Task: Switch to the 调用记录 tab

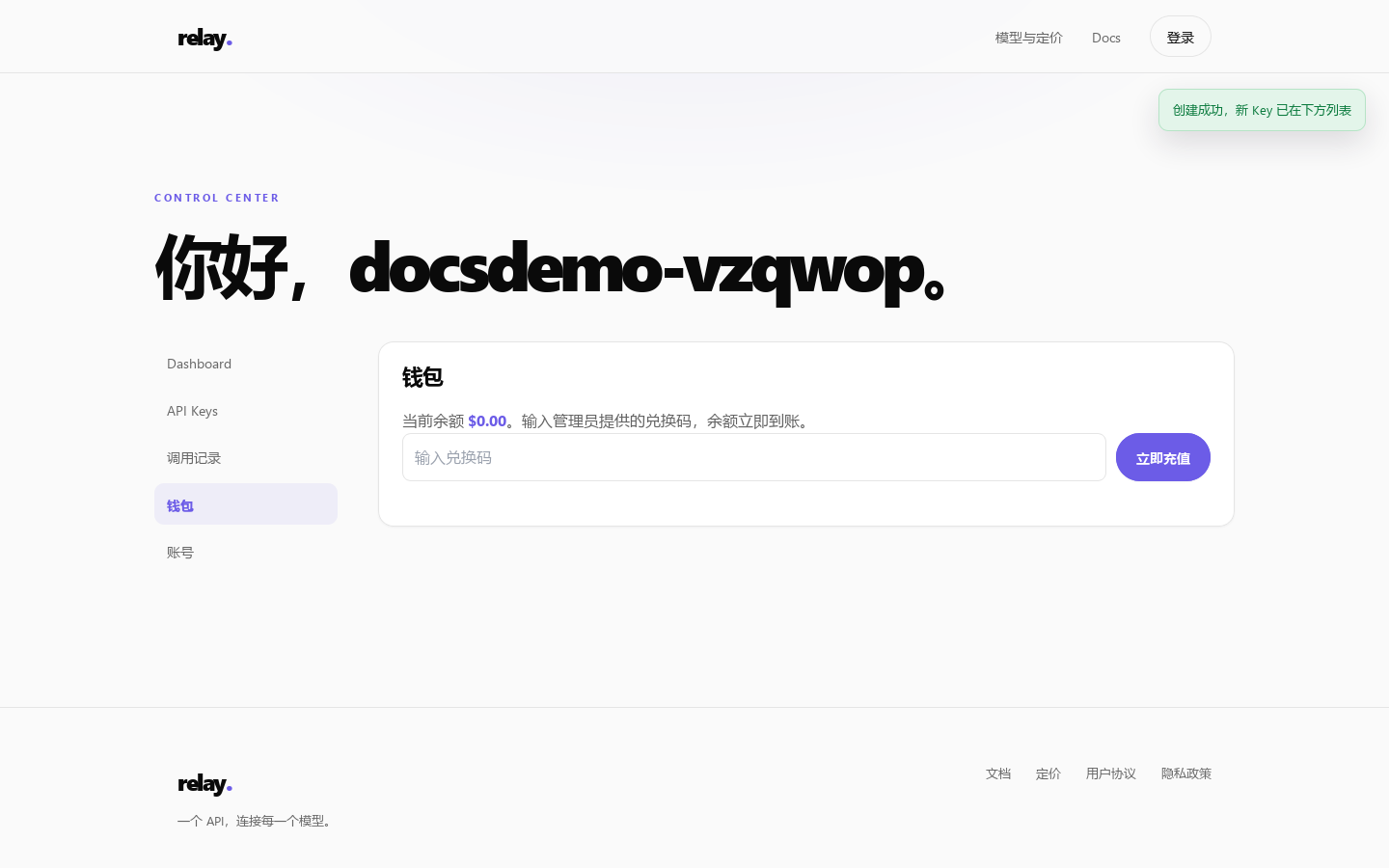Action: pos(246,458)
